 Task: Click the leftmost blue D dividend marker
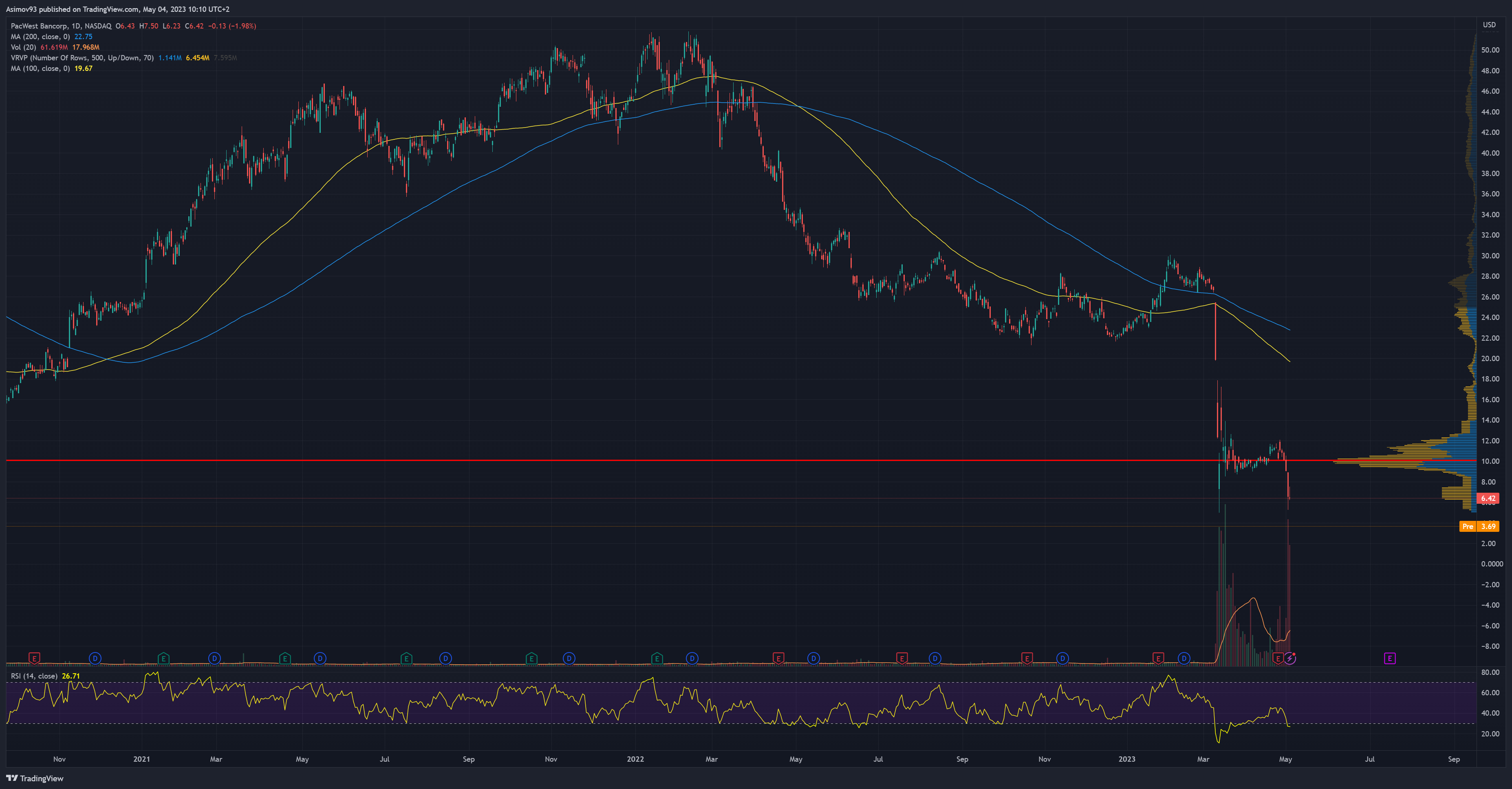(x=95, y=658)
